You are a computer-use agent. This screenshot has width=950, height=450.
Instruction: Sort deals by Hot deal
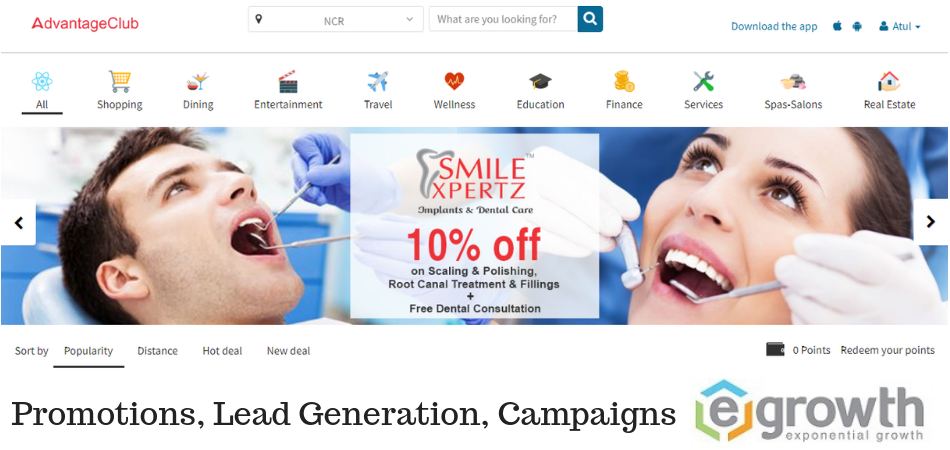click(x=222, y=351)
